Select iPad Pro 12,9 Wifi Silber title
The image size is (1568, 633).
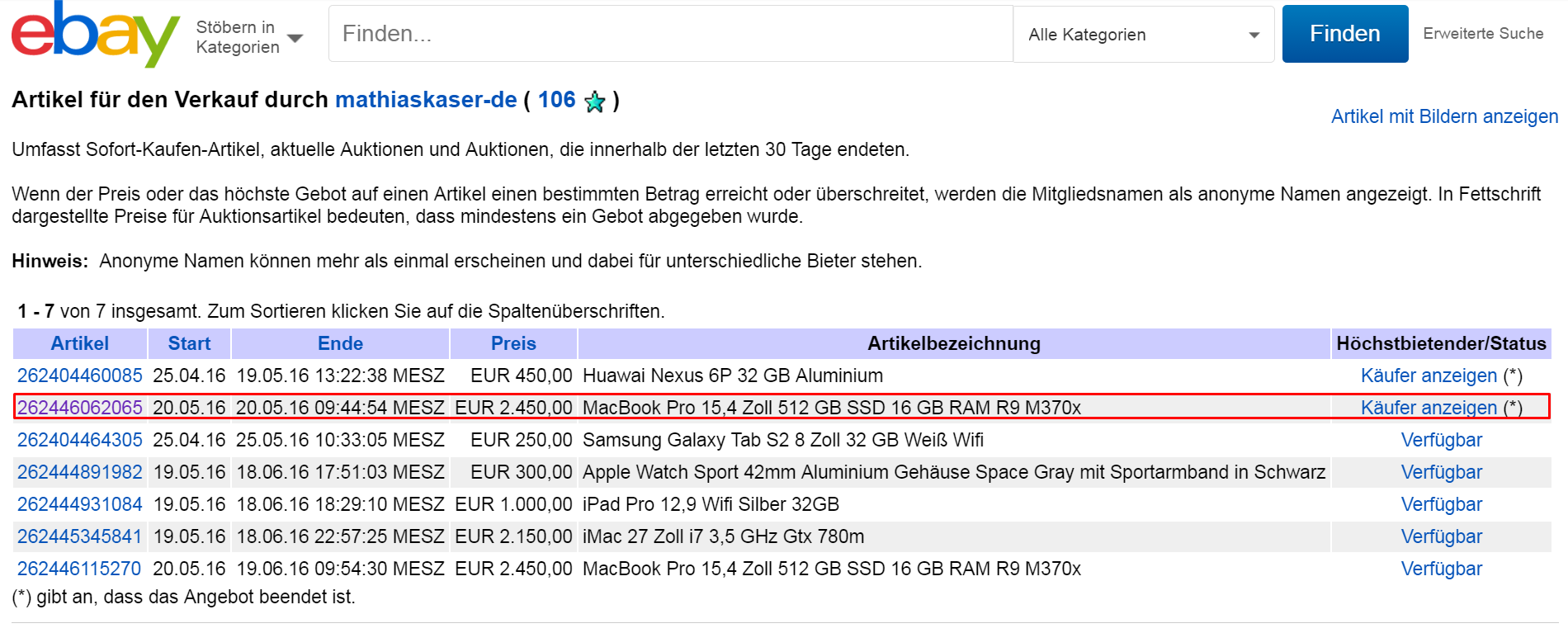click(x=711, y=504)
